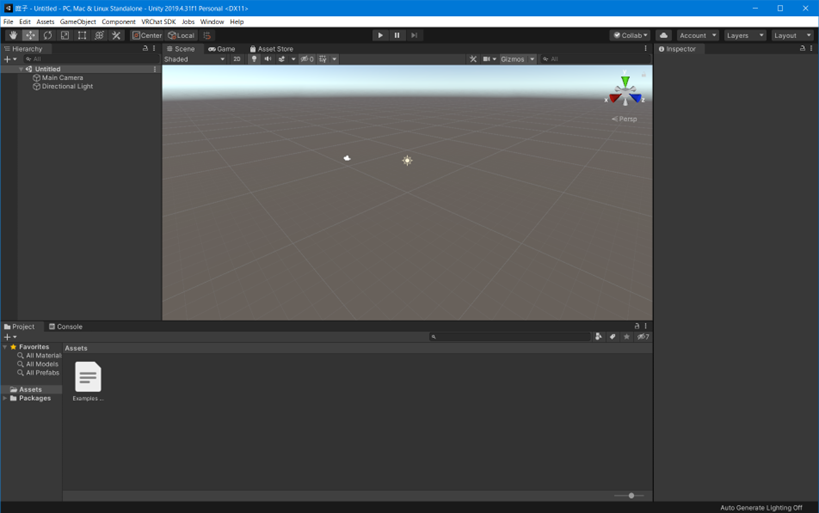Toggle scene audio with the speaker icon
This screenshot has width=819, height=513.
[x=267, y=59]
